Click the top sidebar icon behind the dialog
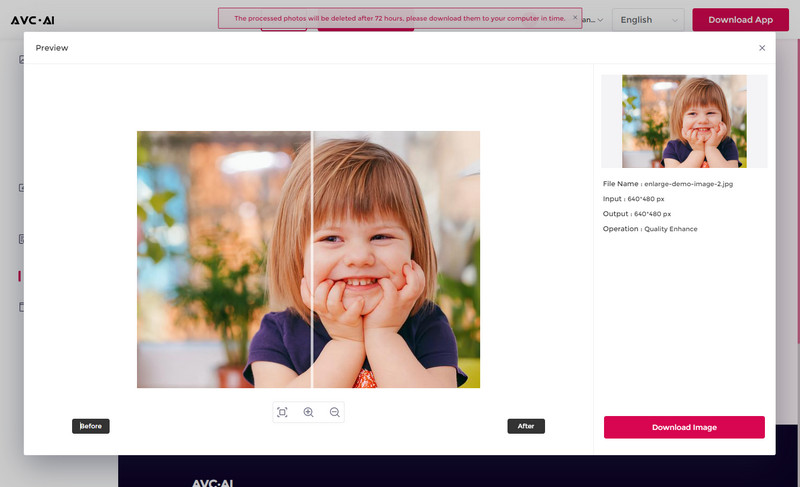800x487 pixels. [21, 60]
